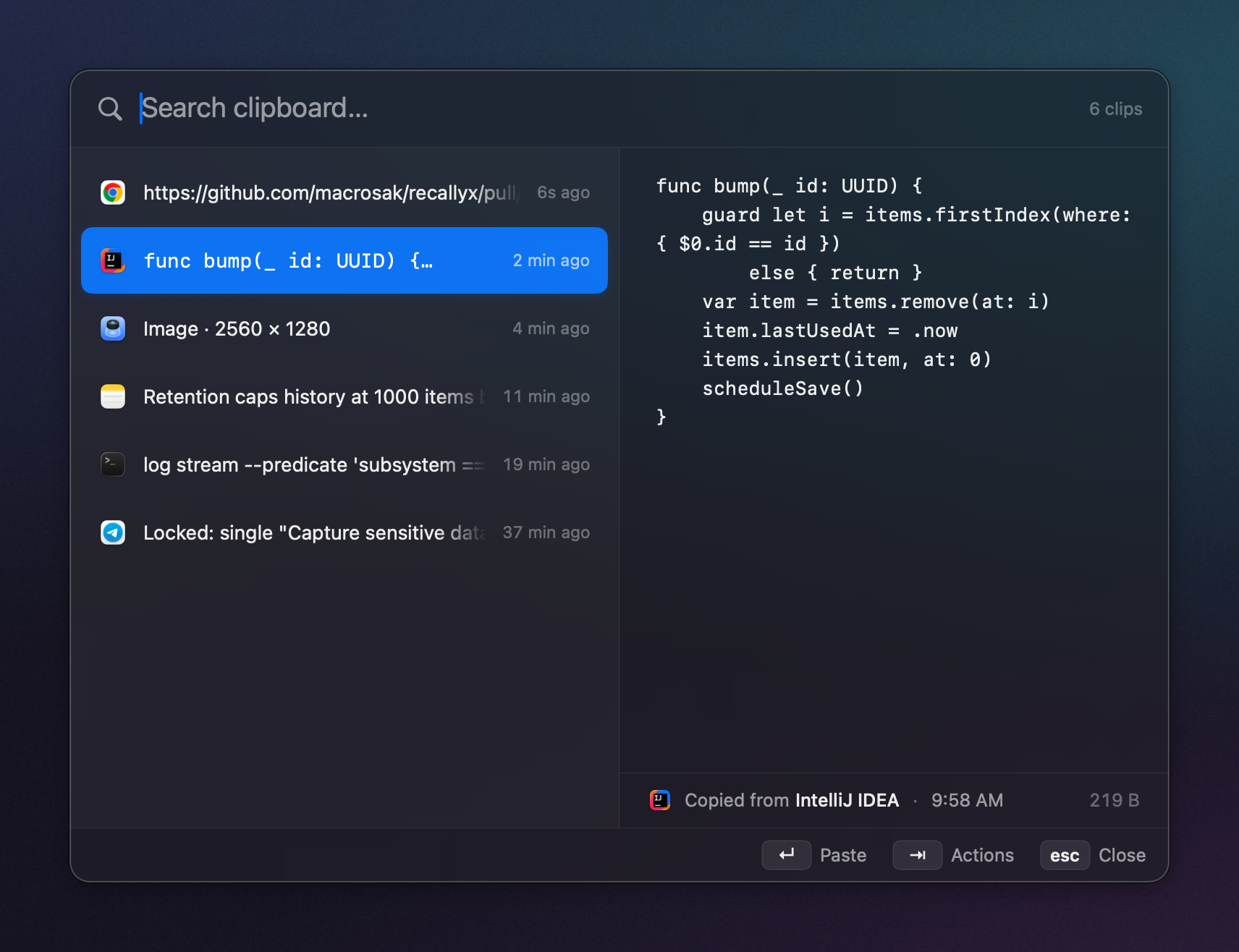This screenshot has height=952, width=1239.
Task: Click Telegram icon on Locked clip
Action: point(113,532)
